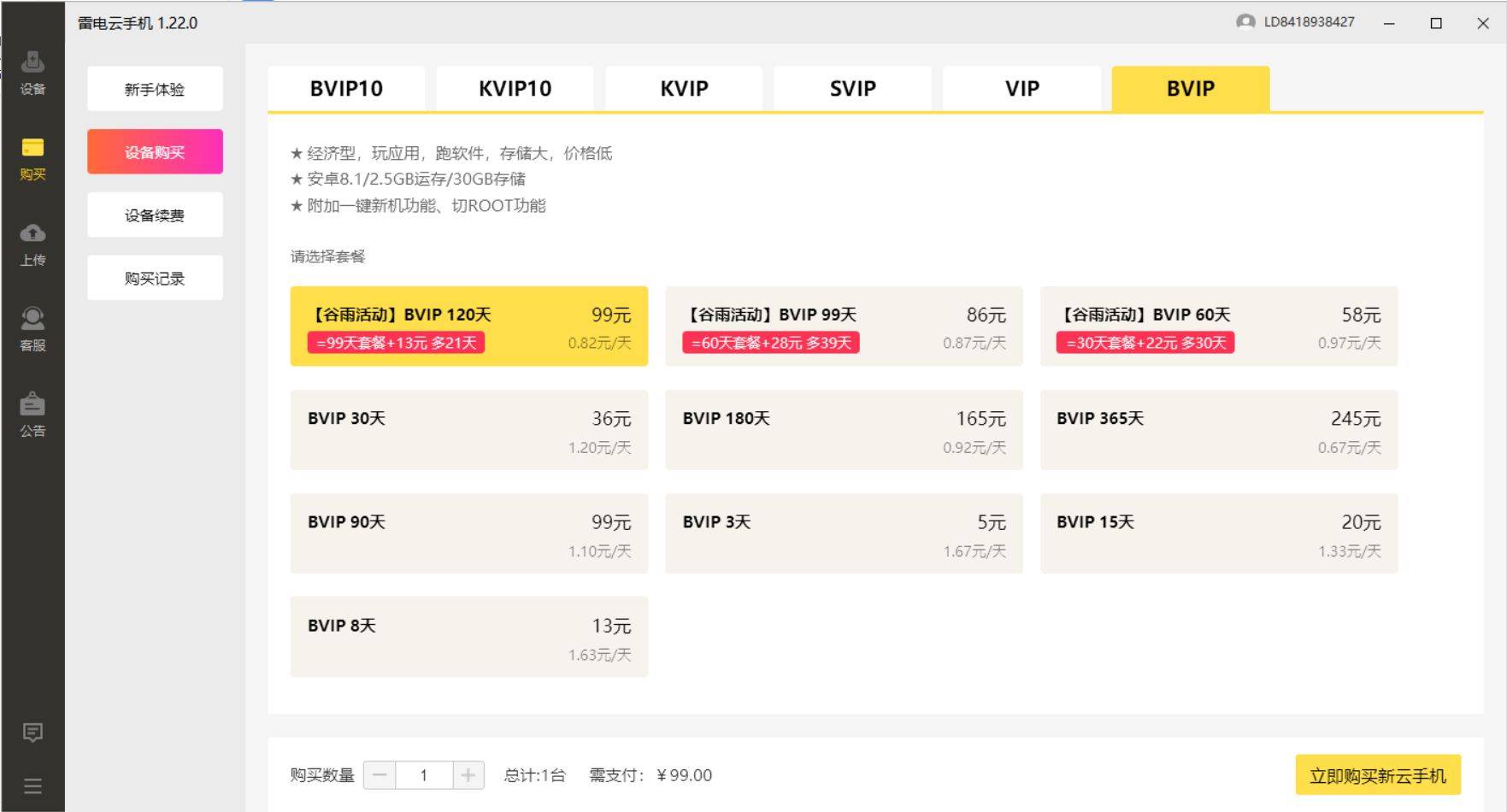
Task: Increase purchase quantity with plus button
Action: (468, 775)
